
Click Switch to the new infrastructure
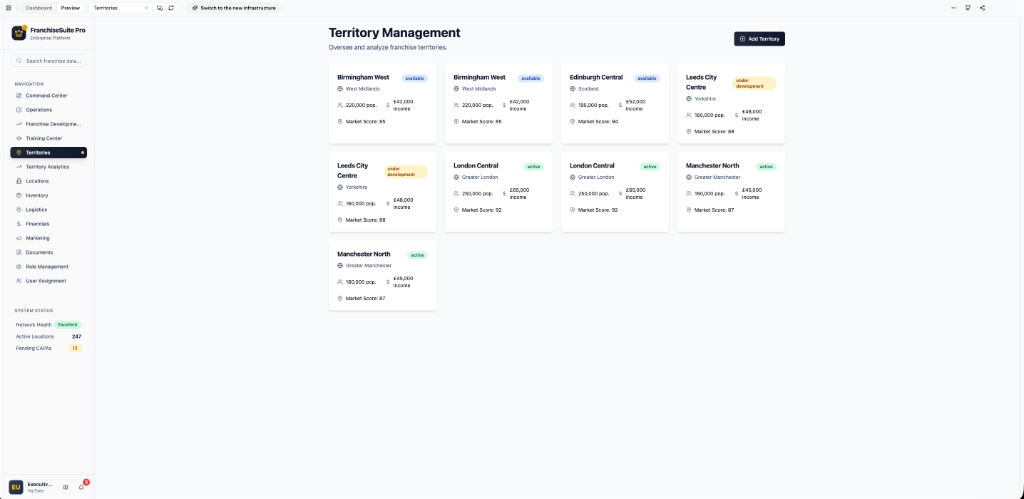[x=234, y=8]
